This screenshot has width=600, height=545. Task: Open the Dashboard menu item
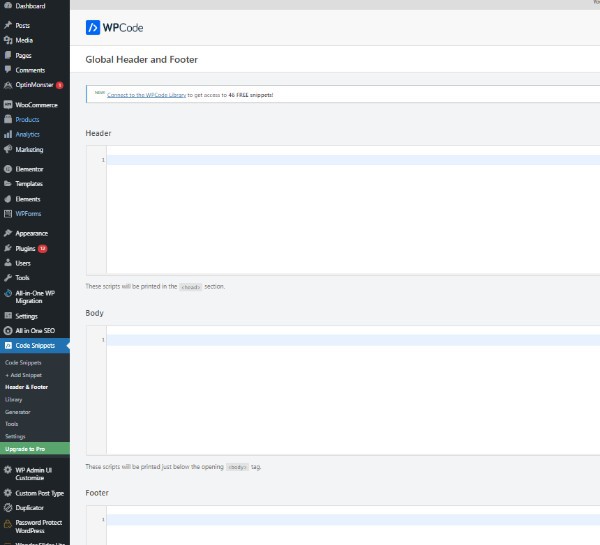[x=30, y=6]
